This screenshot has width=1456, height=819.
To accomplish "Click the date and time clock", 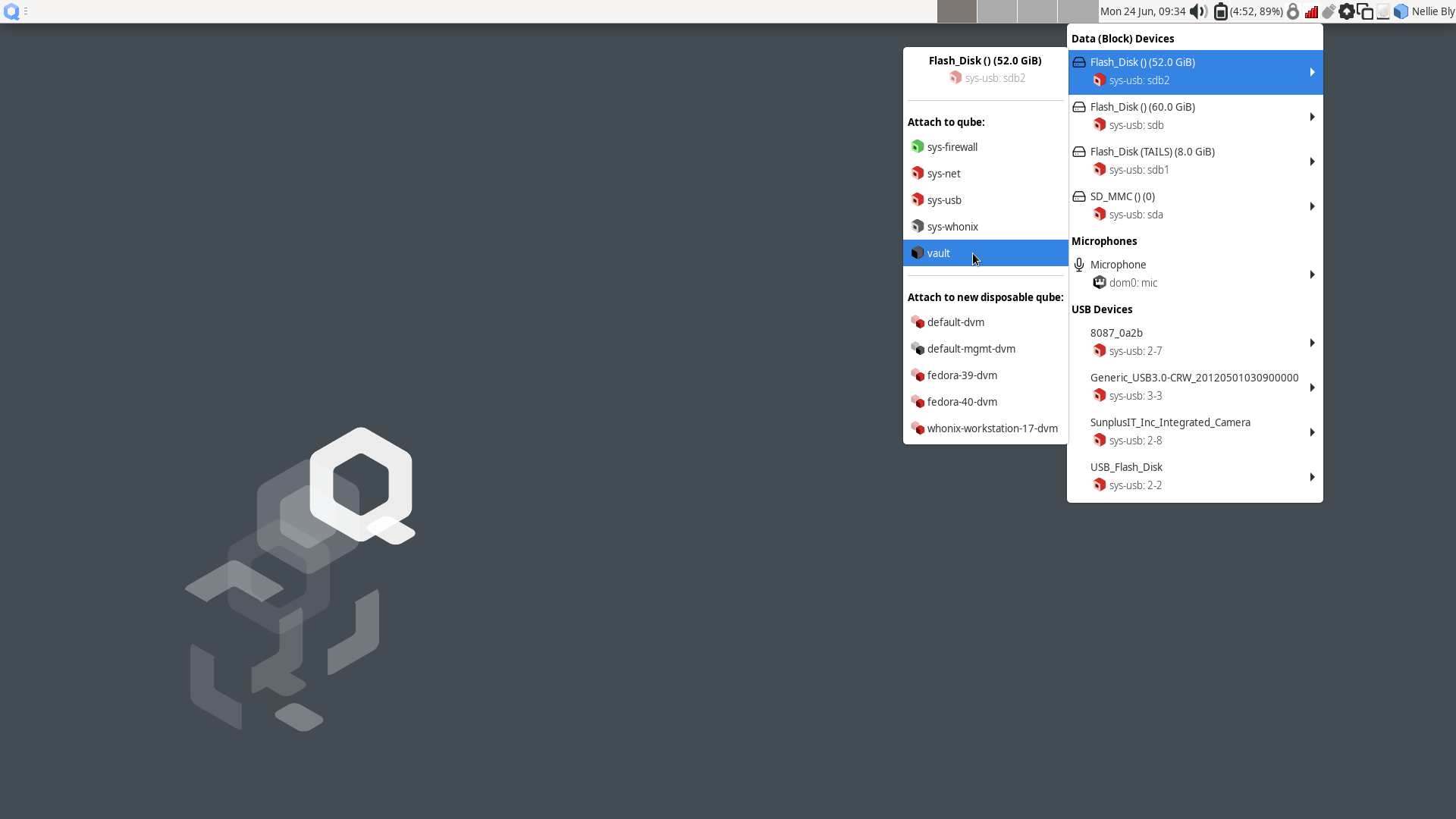I will pyautogui.click(x=1142, y=11).
